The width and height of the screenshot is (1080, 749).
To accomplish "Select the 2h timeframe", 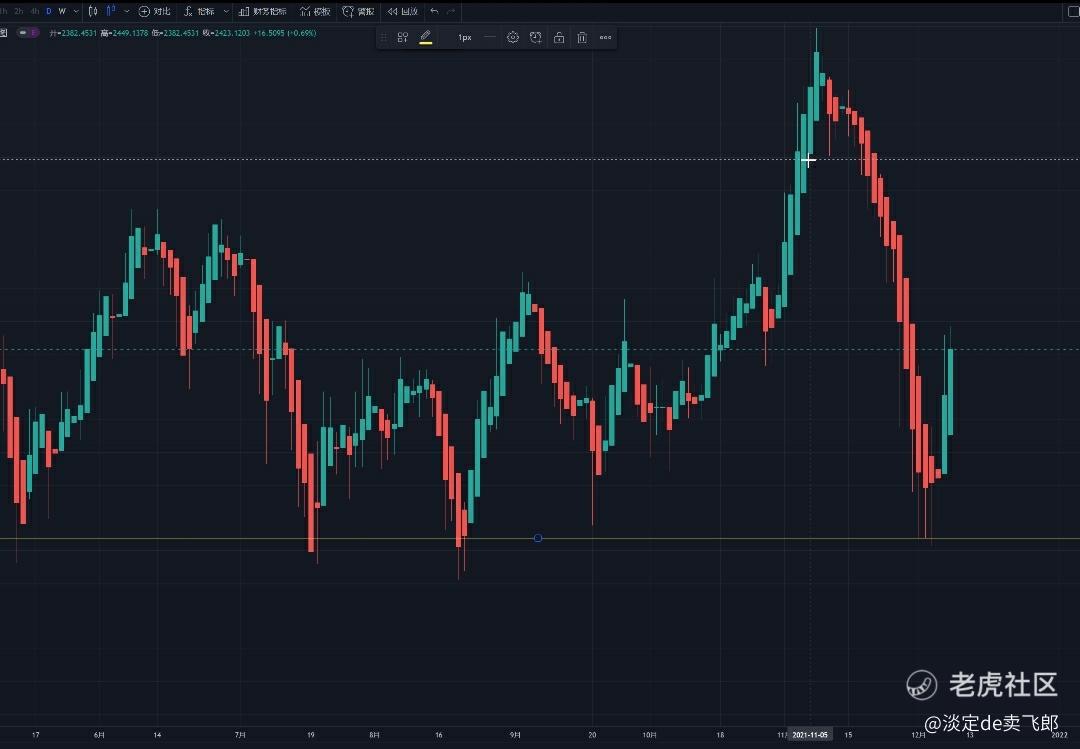I will coord(19,11).
